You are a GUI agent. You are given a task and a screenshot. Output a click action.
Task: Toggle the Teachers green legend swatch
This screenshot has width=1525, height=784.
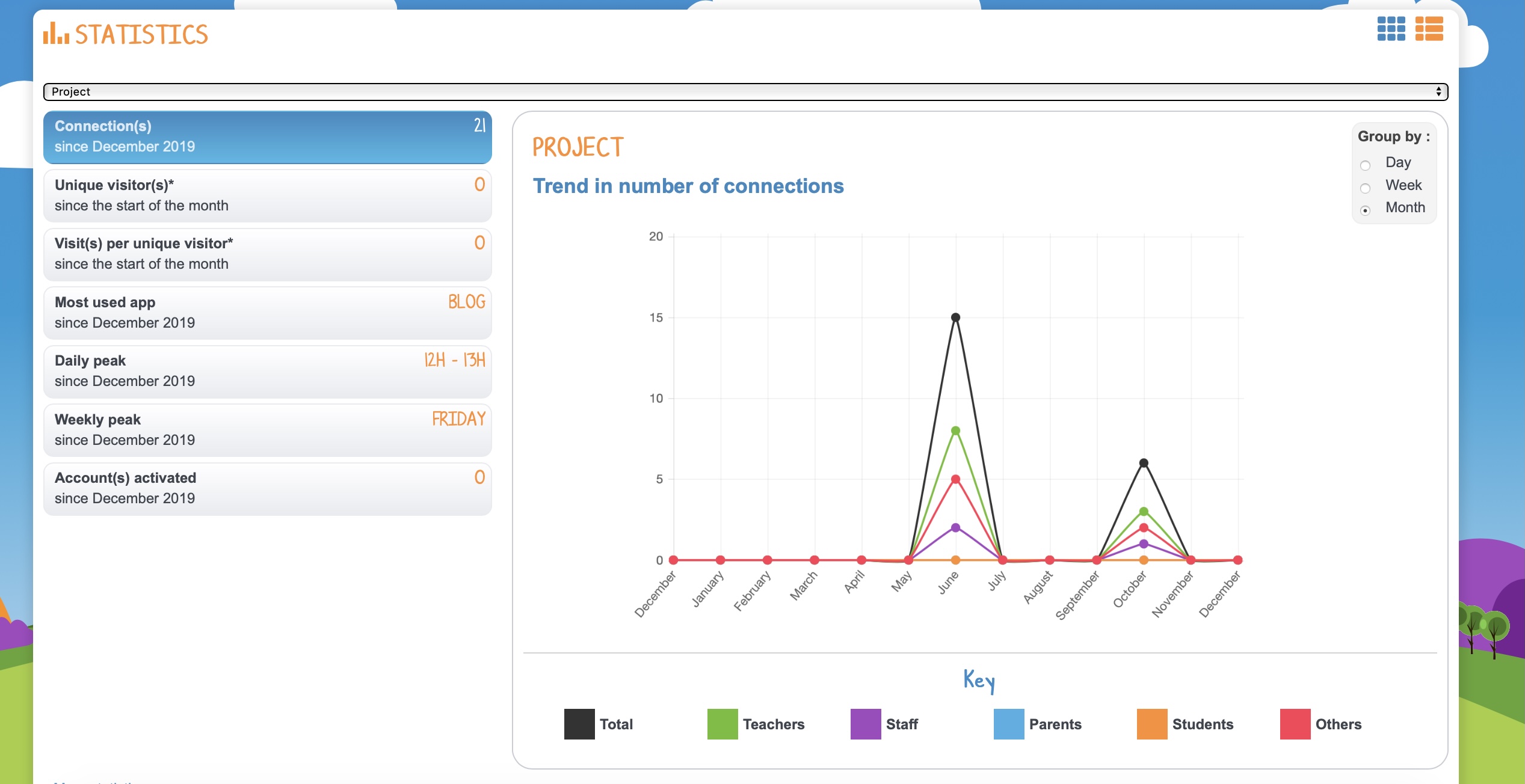pos(722,724)
